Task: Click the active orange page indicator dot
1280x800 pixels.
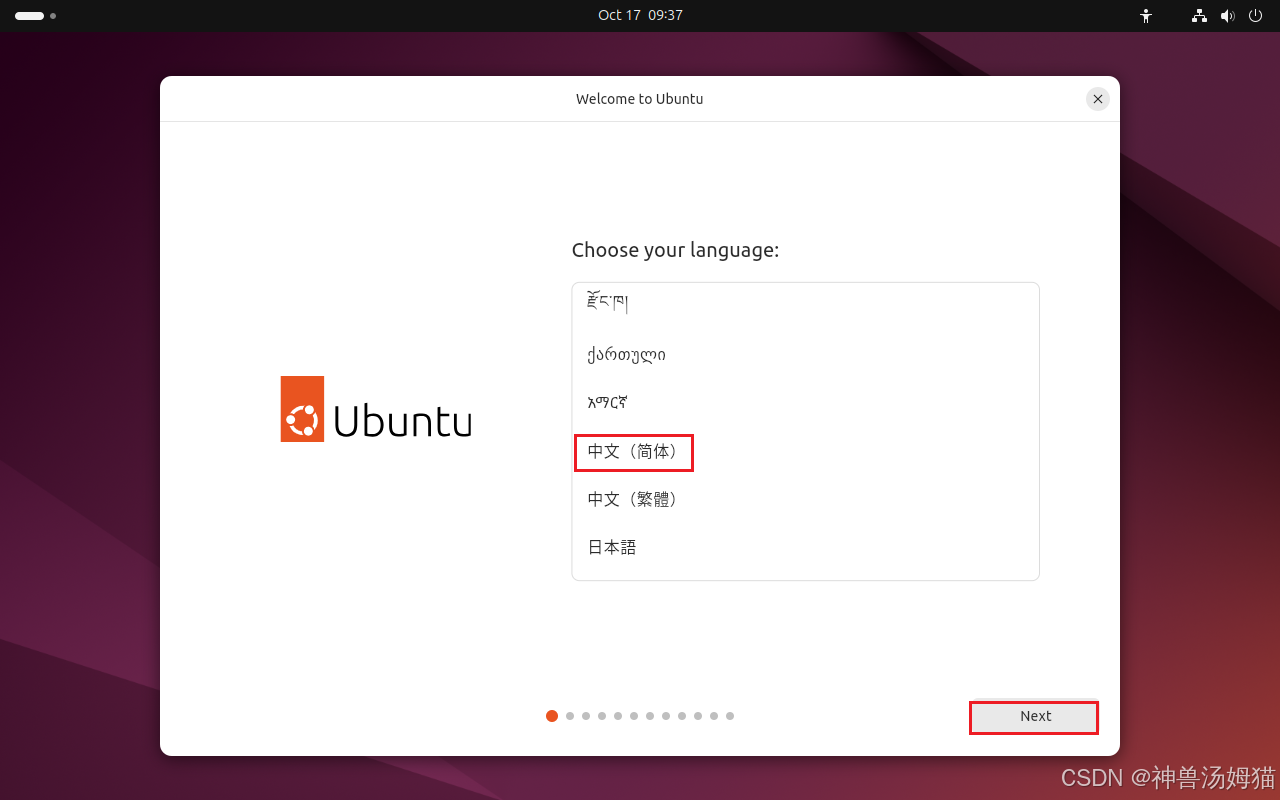Action: [x=552, y=716]
